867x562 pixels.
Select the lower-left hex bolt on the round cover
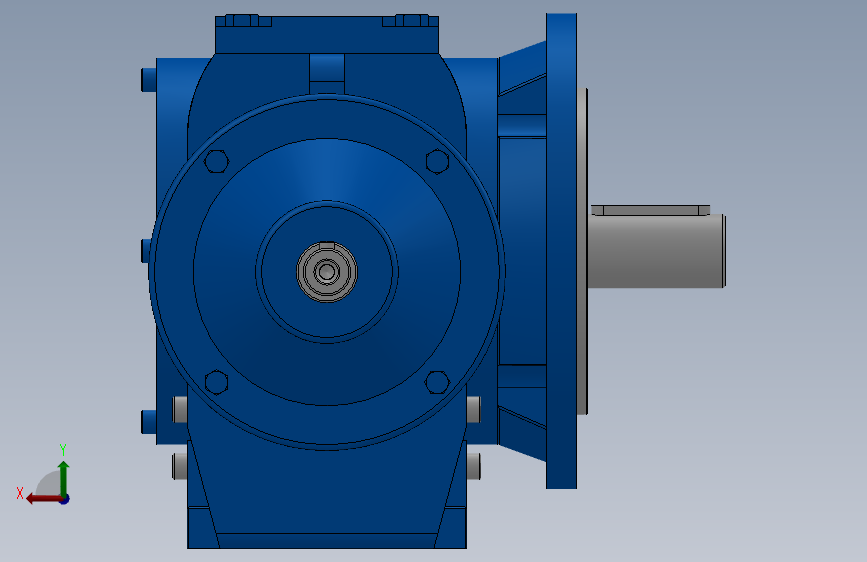[216, 382]
